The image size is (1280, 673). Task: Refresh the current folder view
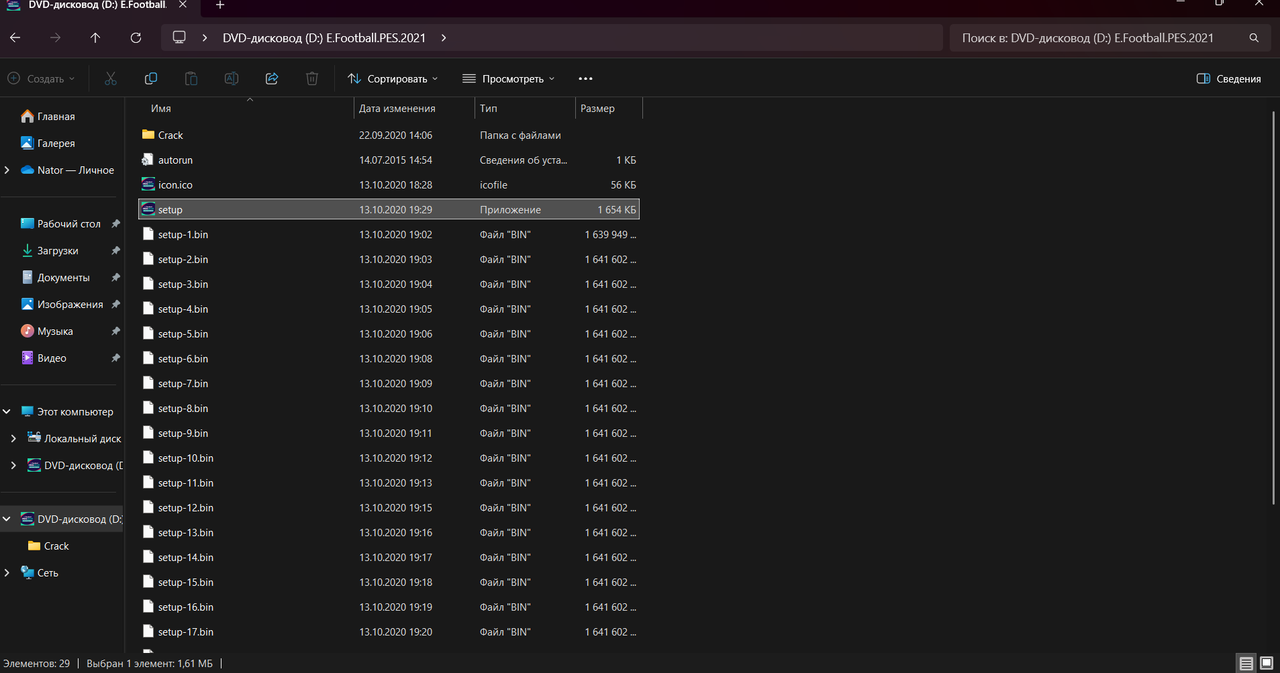click(x=136, y=38)
